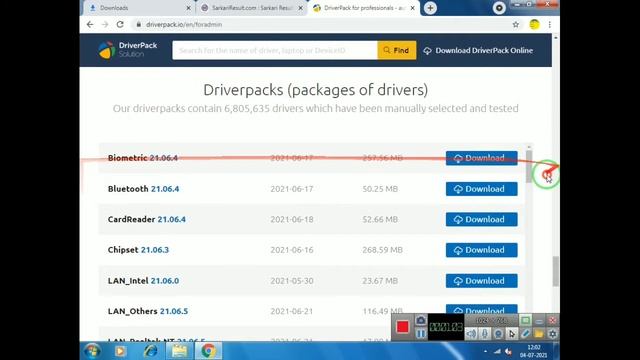Open Chipset version 21.06.3 link
Viewport: 640px width, 360px height.
click(x=155, y=250)
